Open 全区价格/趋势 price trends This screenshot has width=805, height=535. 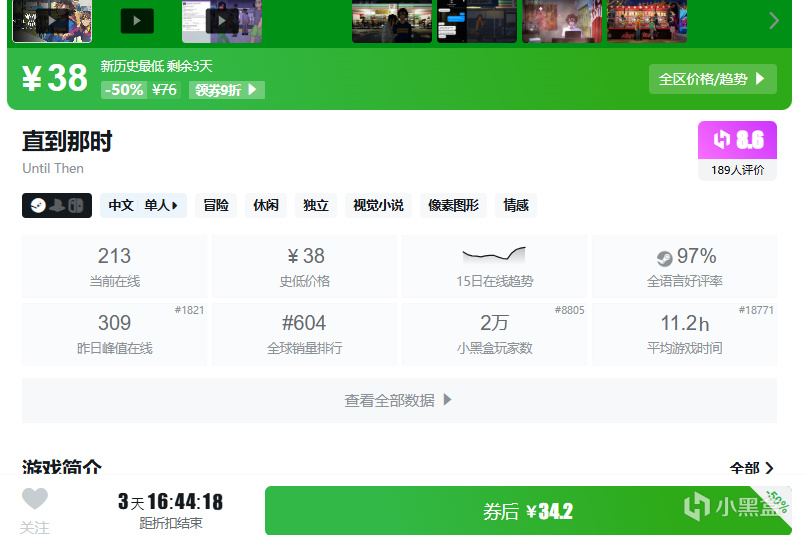tap(713, 79)
